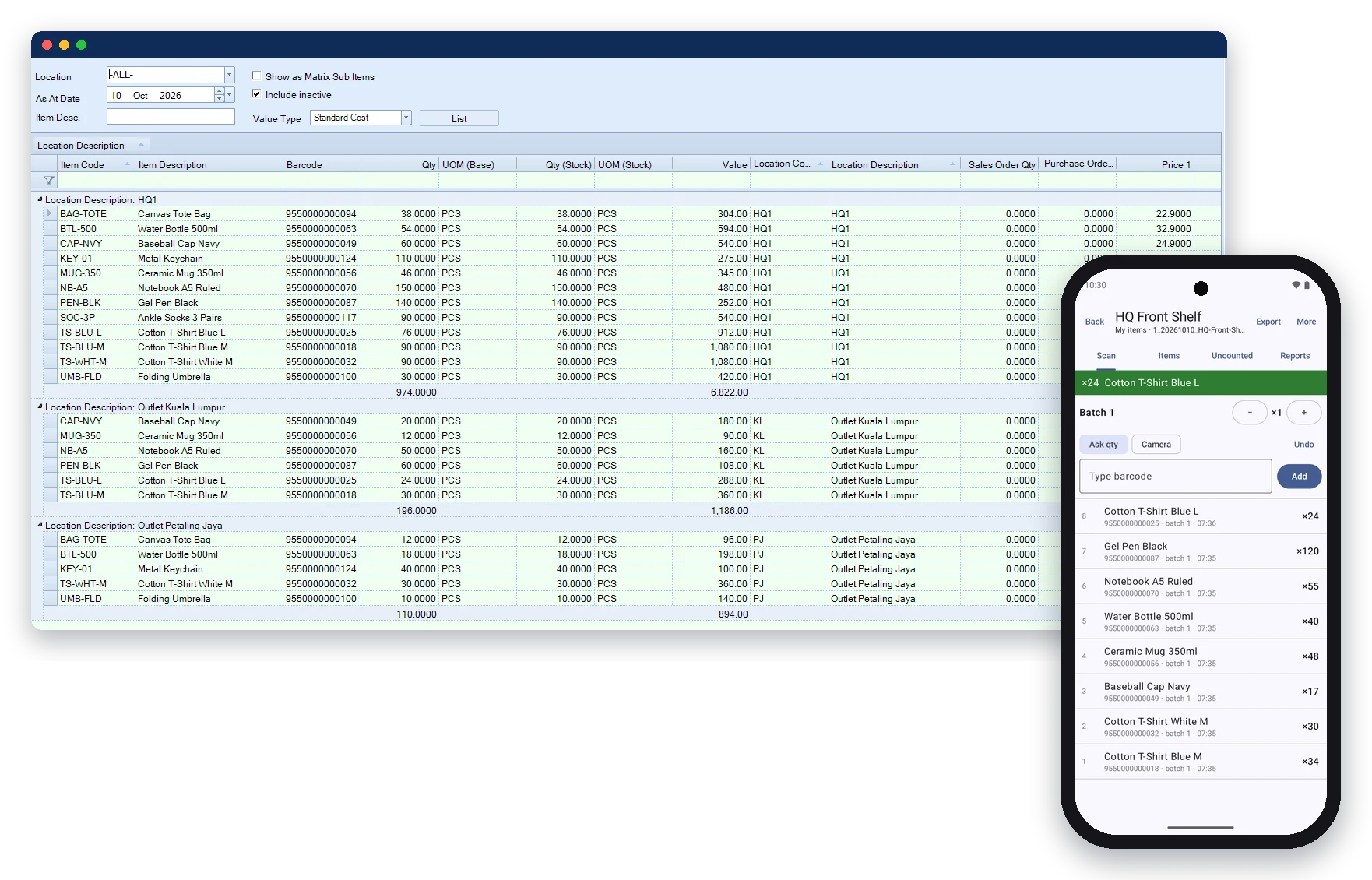
Task: Tap Back in the phone app
Action: 1094,322
